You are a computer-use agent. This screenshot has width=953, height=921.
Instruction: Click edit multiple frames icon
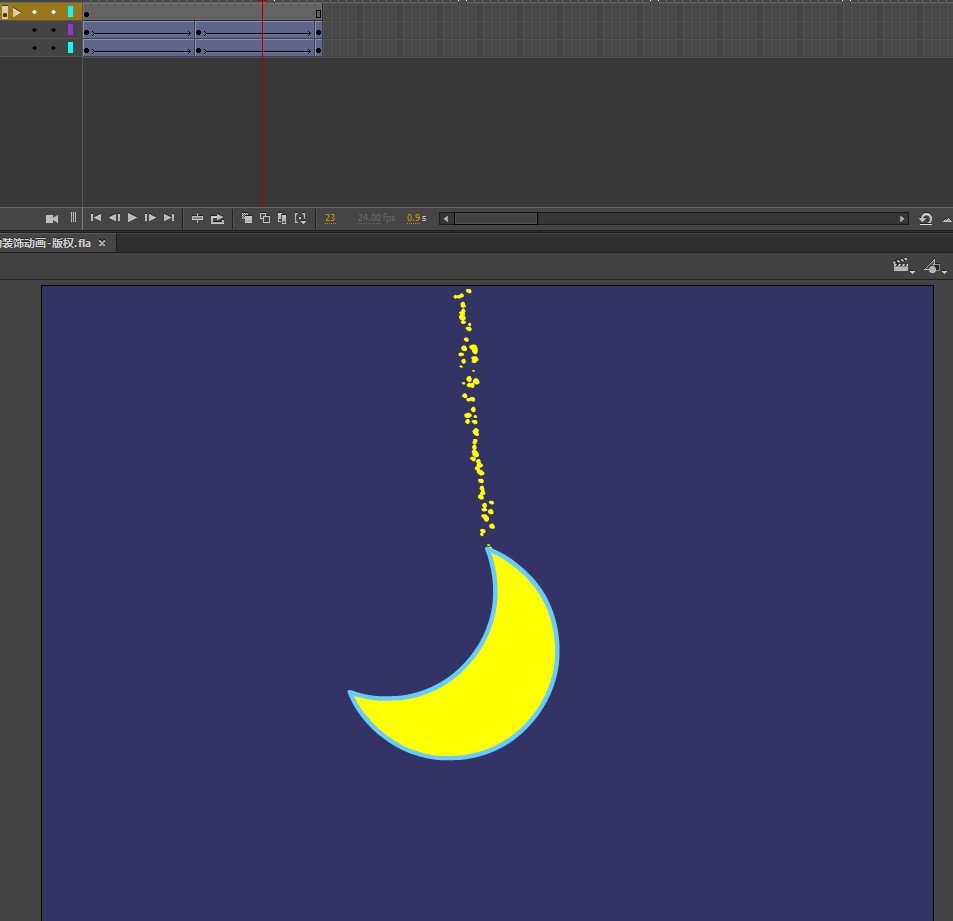pos(282,218)
